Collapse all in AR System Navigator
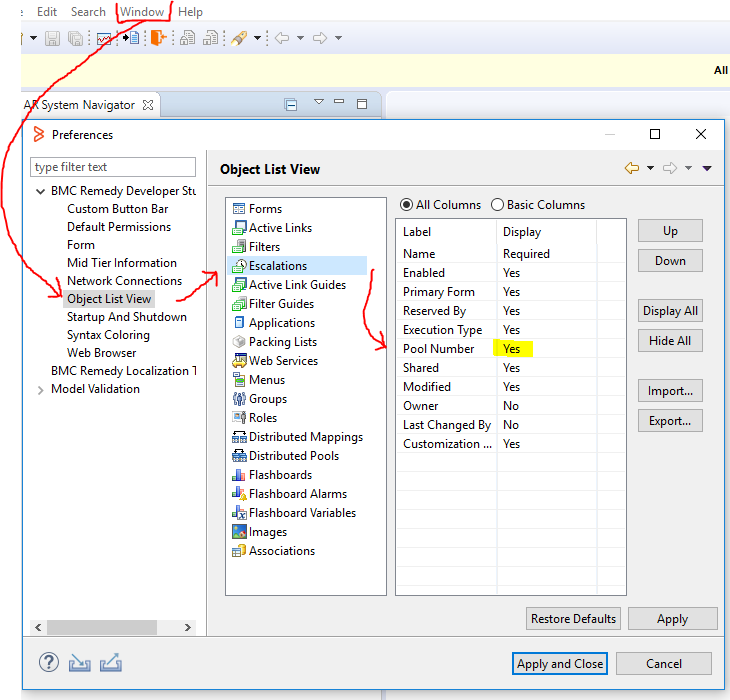This screenshot has width=730, height=700. pyautogui.click(x=291, y=104)
